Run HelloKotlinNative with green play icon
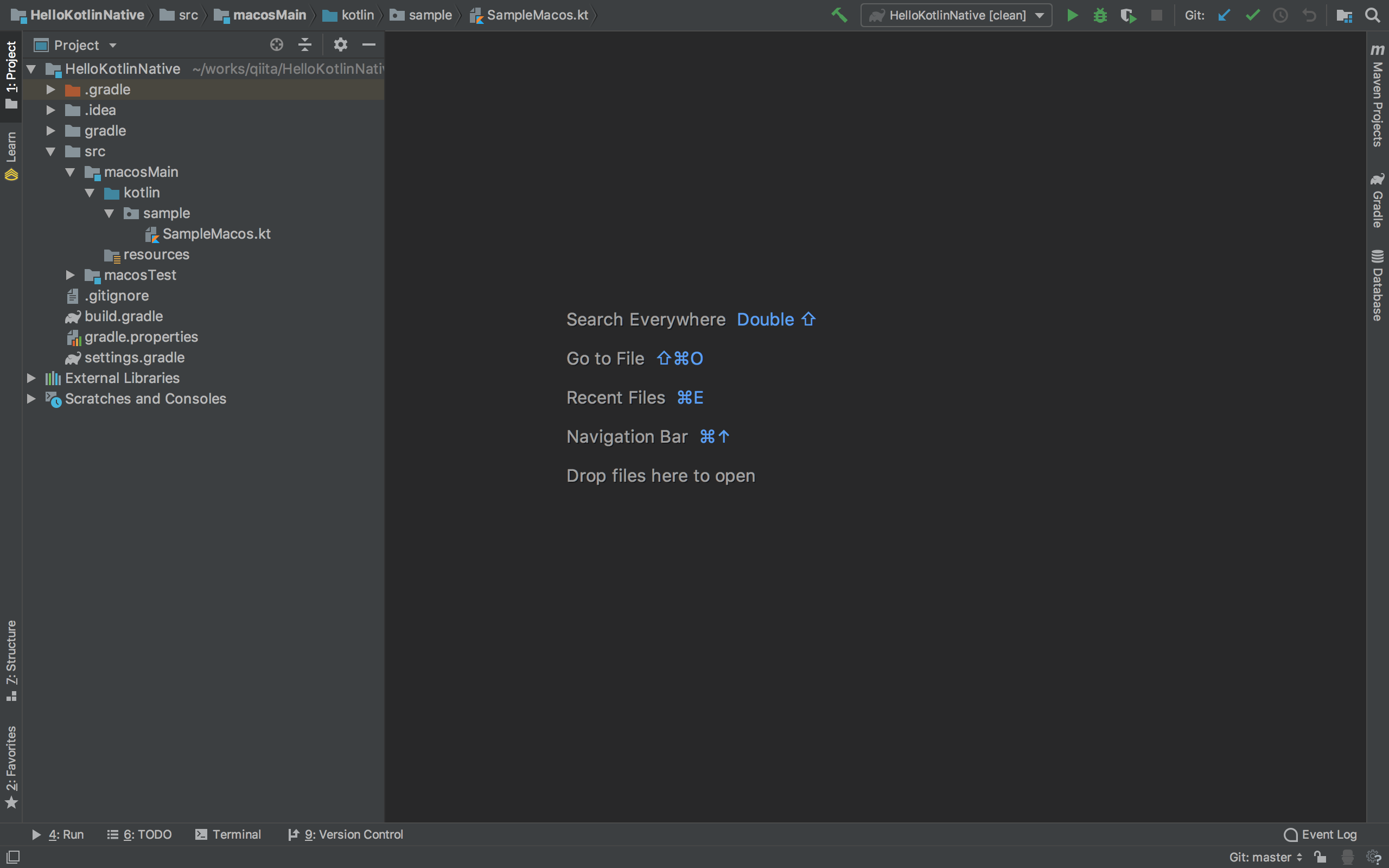The width and height of the screenshot is (1389, 868). 1072,15
